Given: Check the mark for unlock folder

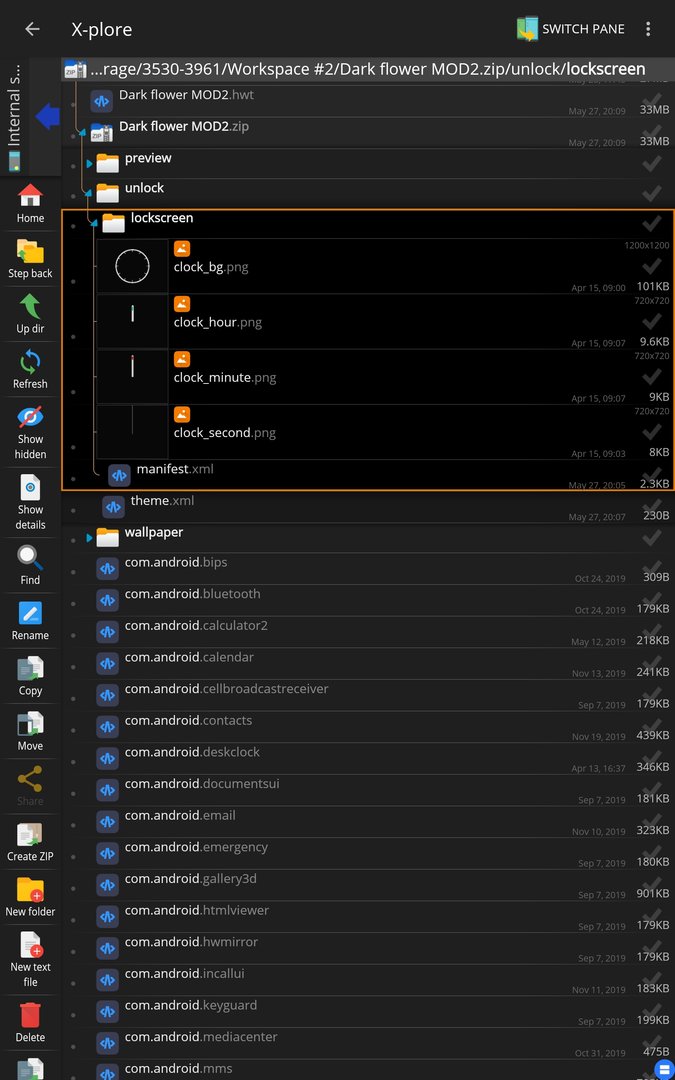Looking at the screenshot, I should (x=652, y=193).
